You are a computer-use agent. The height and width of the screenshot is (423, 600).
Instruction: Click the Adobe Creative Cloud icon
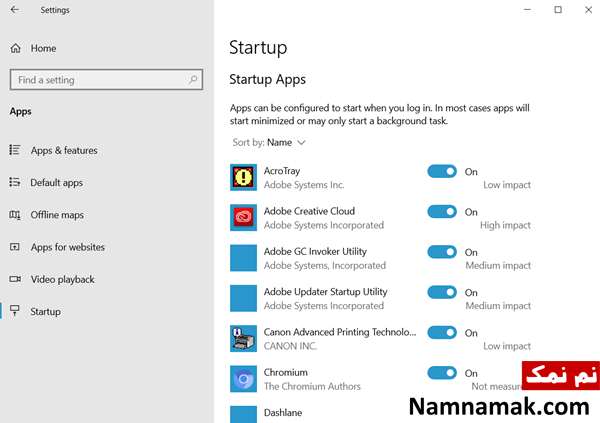243,217
